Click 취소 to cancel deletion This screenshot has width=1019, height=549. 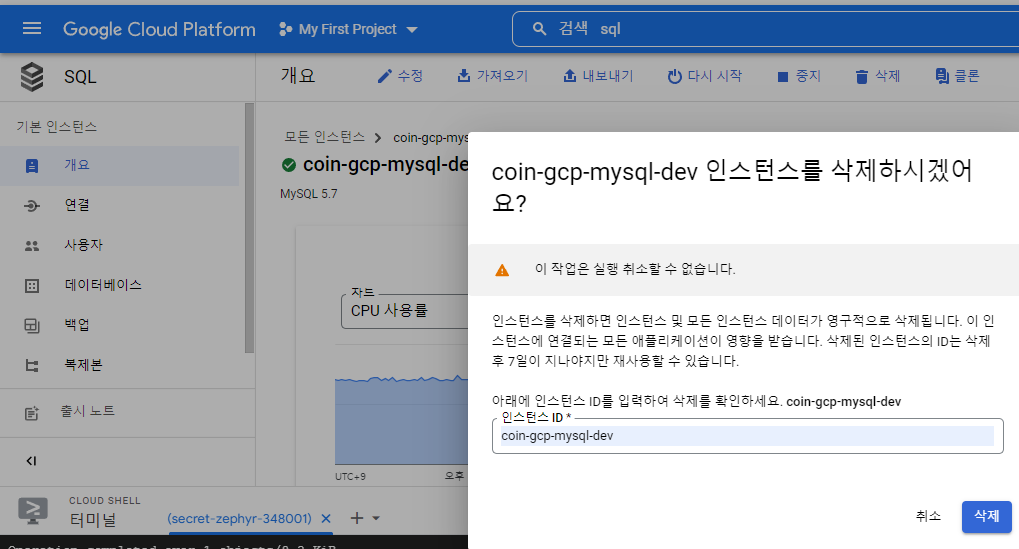coord(928,517)
